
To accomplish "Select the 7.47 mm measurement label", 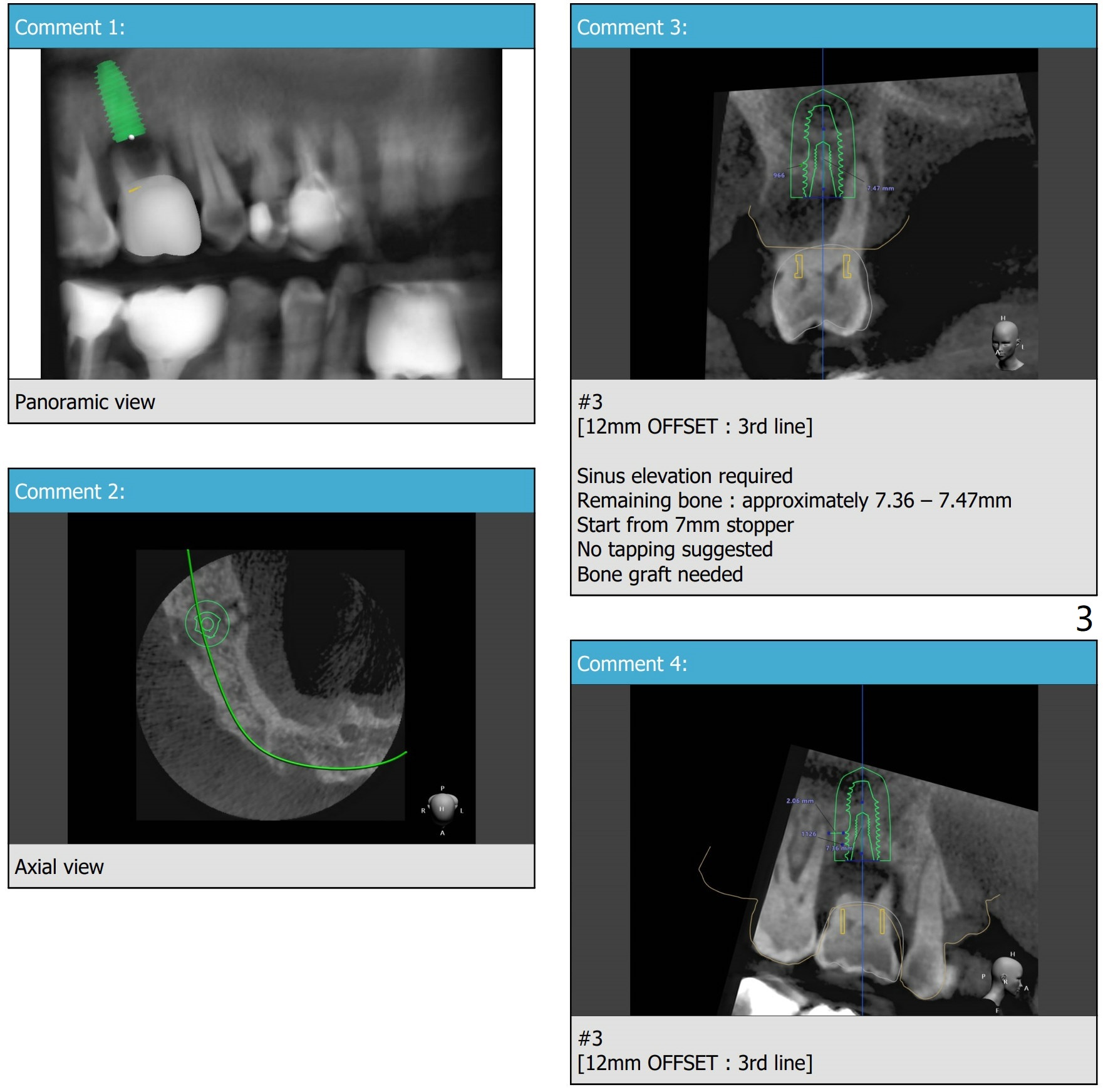I will [880, 188].
